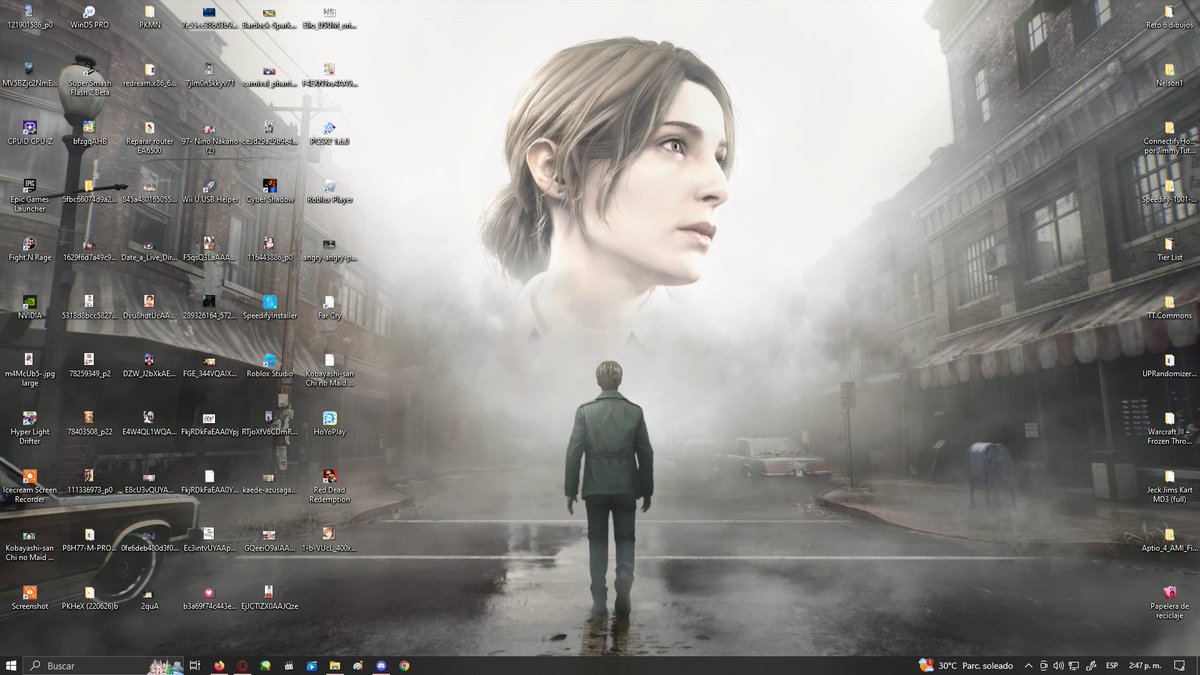Expand the hidden system tray icons
This screenshot has height=675, width=1200.
[1030, 665]
